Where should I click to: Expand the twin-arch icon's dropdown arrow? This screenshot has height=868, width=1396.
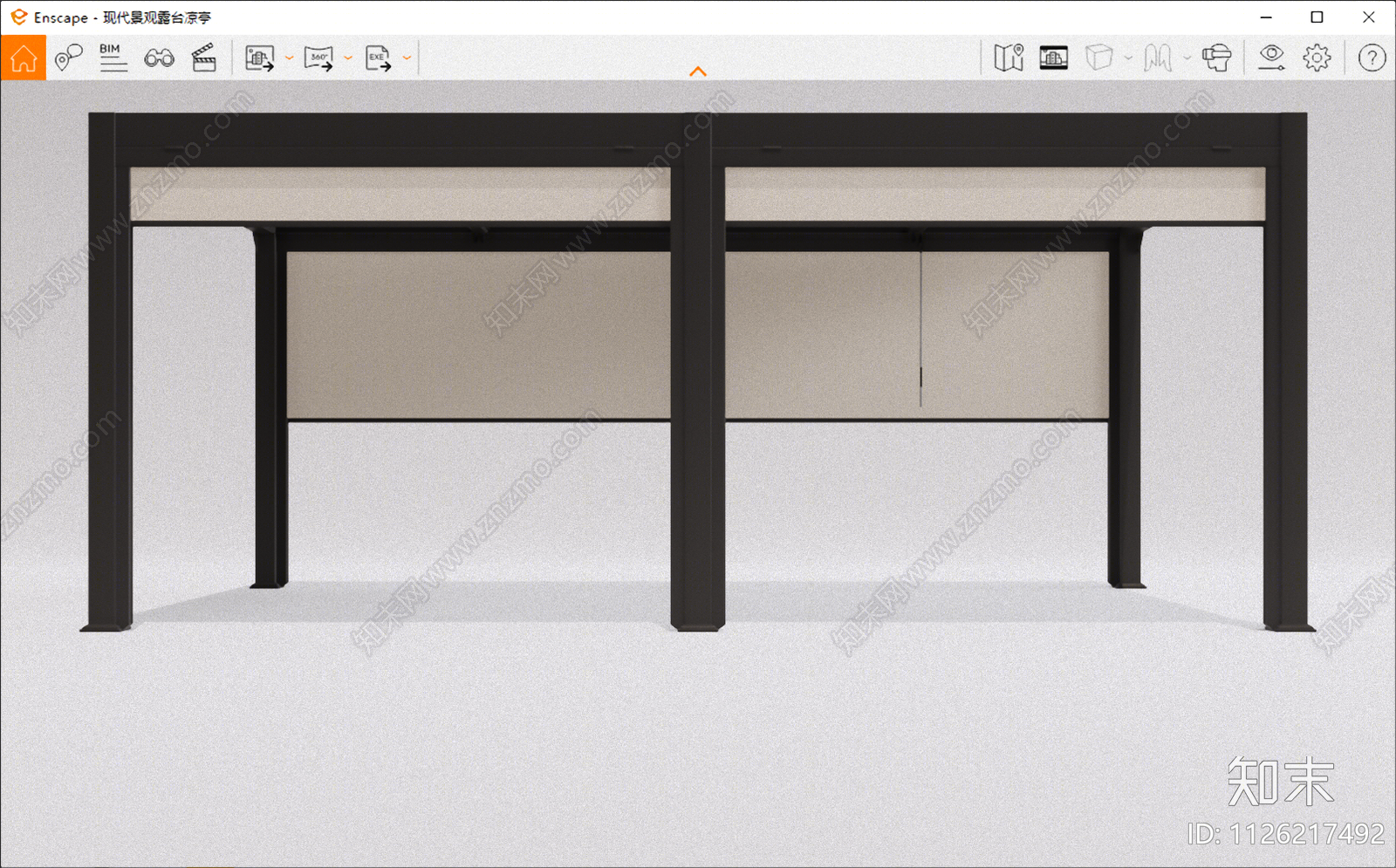click(1187, 58)
